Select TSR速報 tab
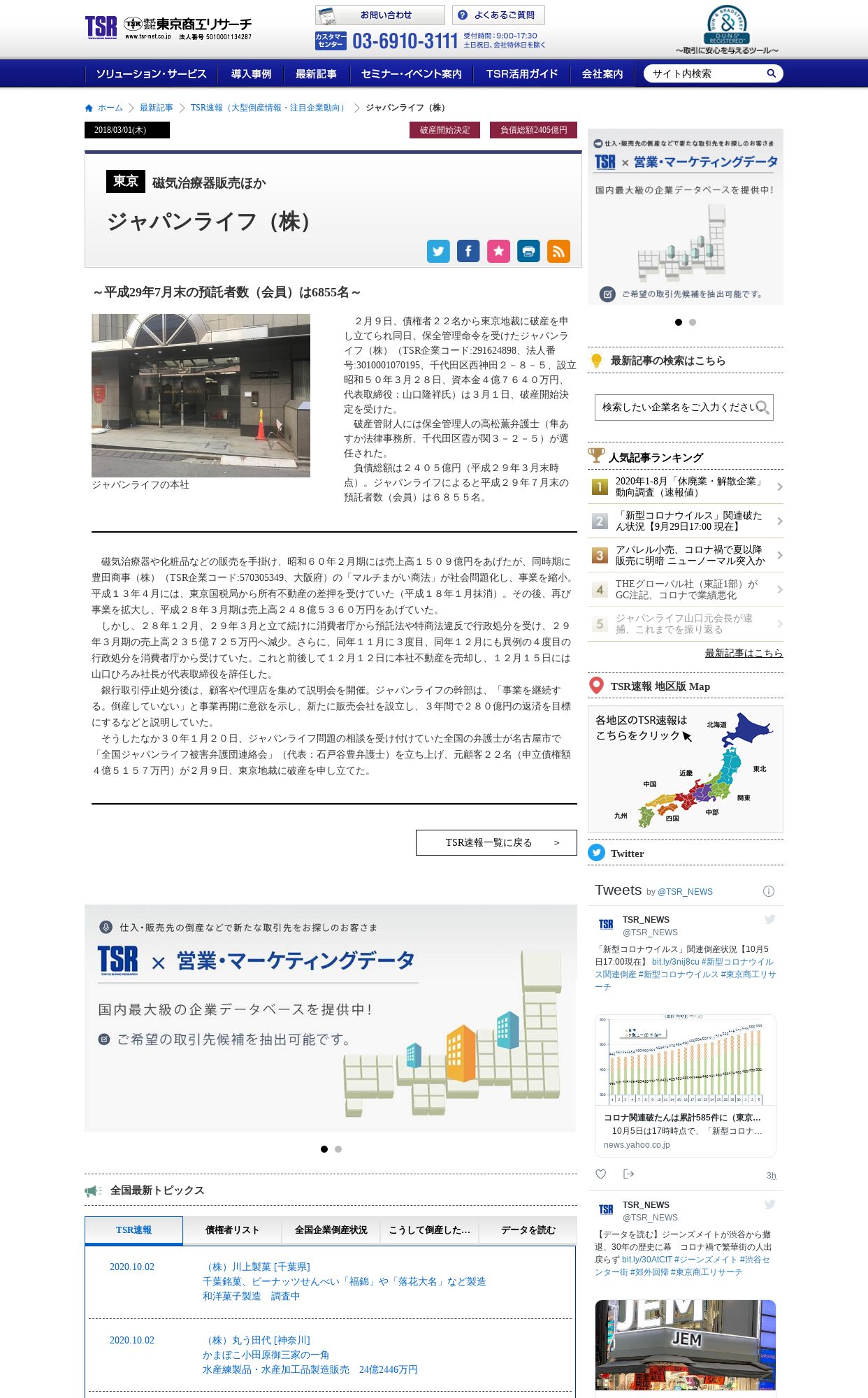Screen dimensions: 868x1398 click(x=133, y=1230)
